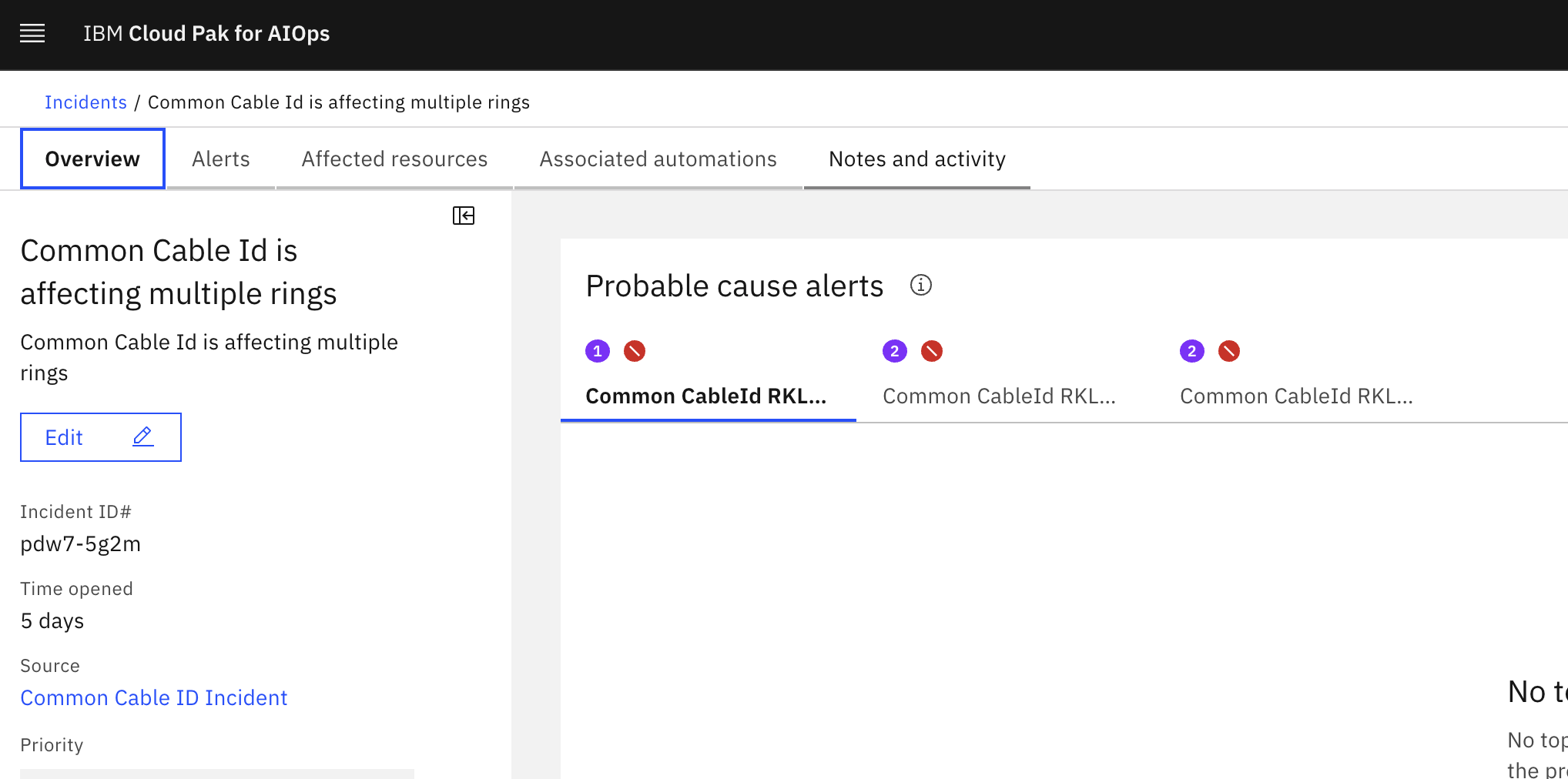Viewport: 1568px width, 779px height.
Task: Click the Probable cause alerts info icon
Action: coord(920,286)
